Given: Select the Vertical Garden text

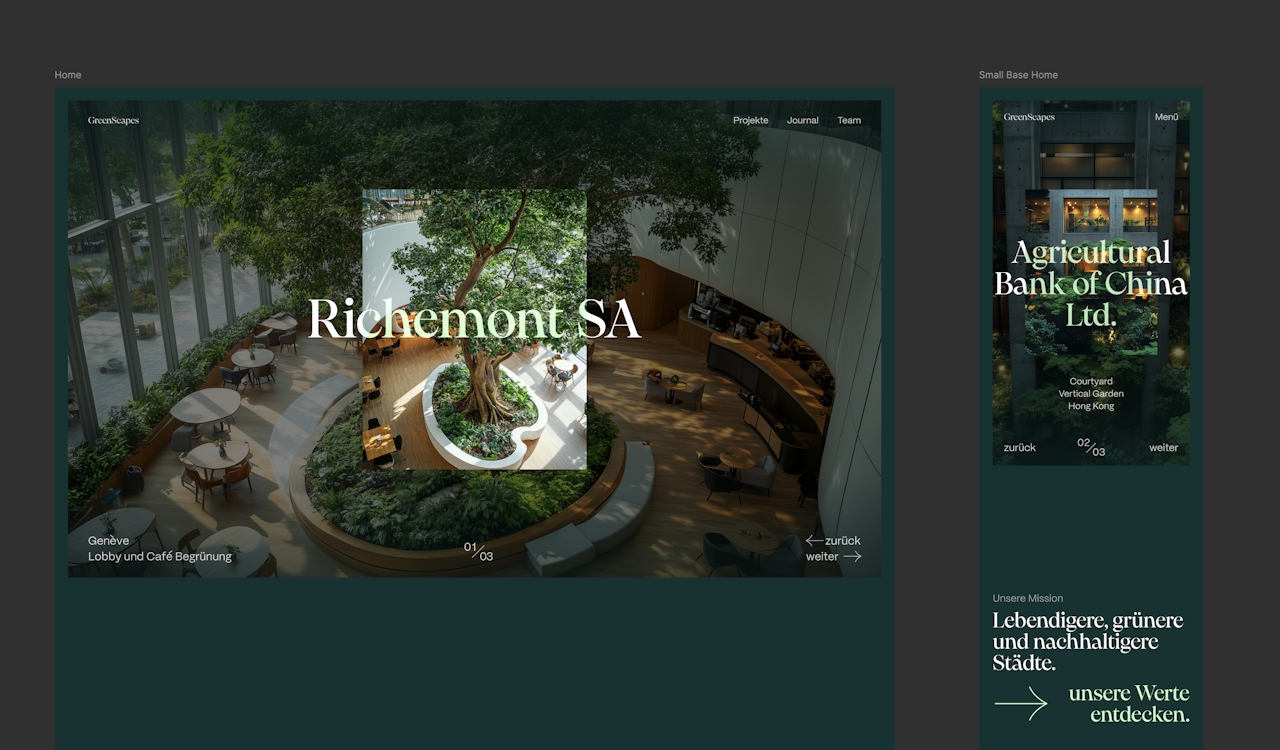Looking at the screenshot, I should 1091,394.
